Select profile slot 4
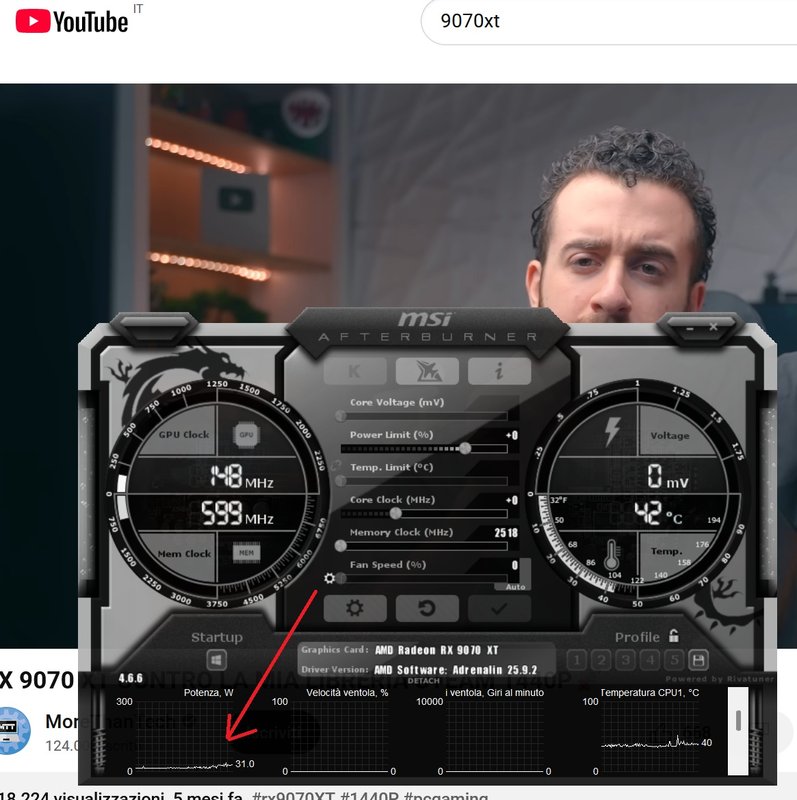 pos(650,660)
